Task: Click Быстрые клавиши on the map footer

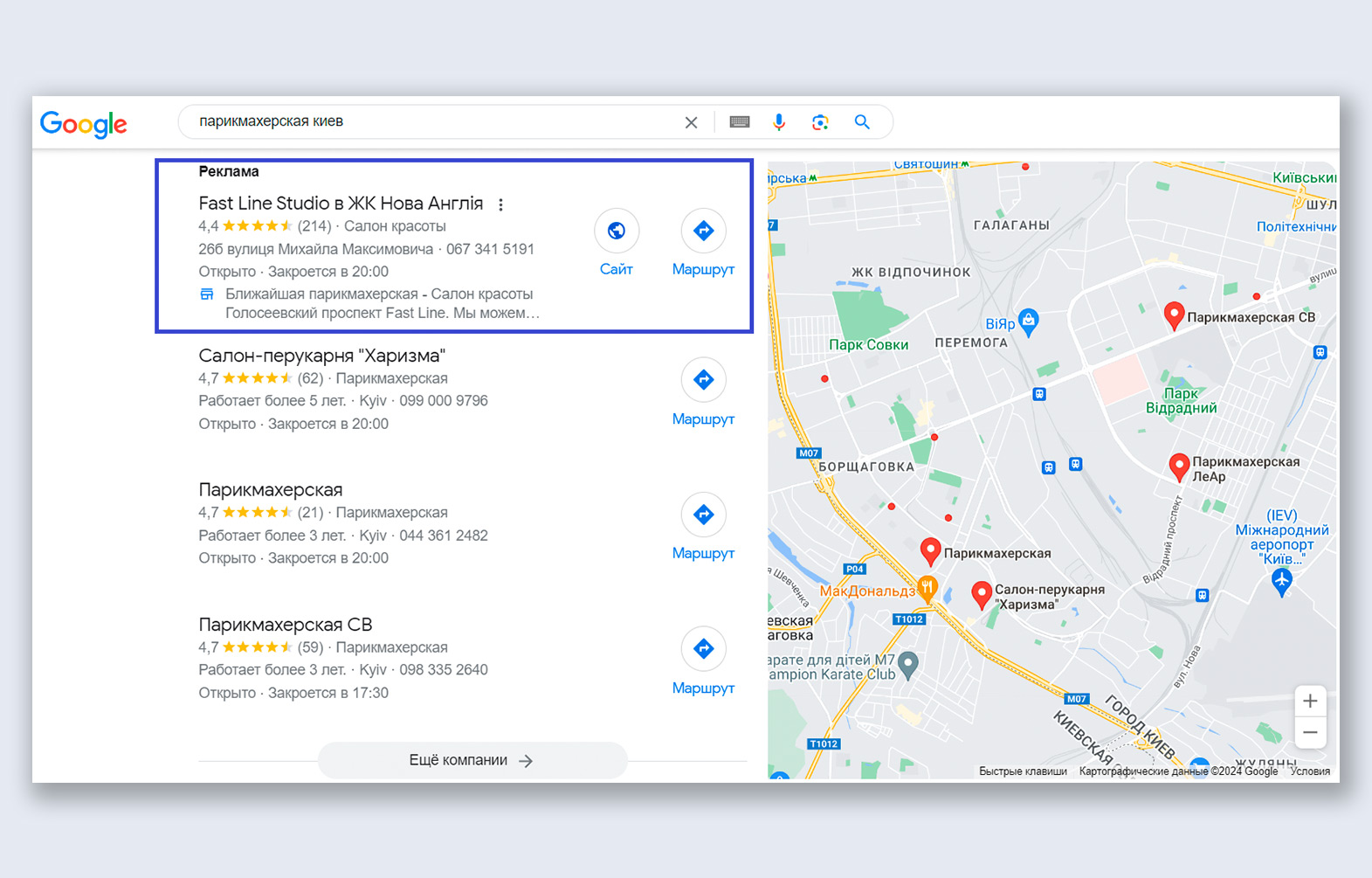Action: point(1023,771)
